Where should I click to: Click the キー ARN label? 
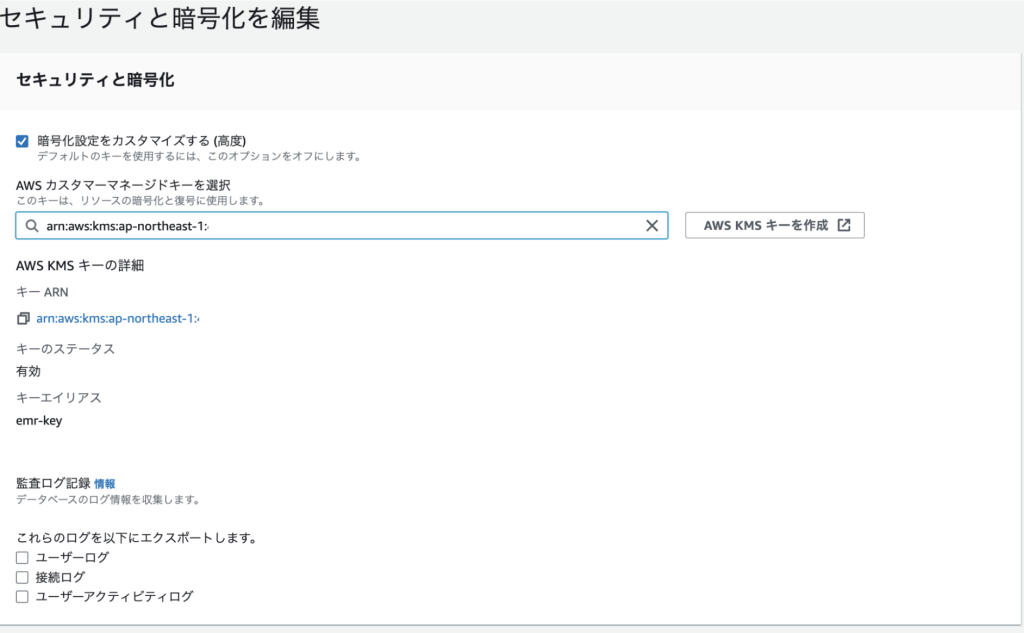pyautogui.click(x=42, y=292)
